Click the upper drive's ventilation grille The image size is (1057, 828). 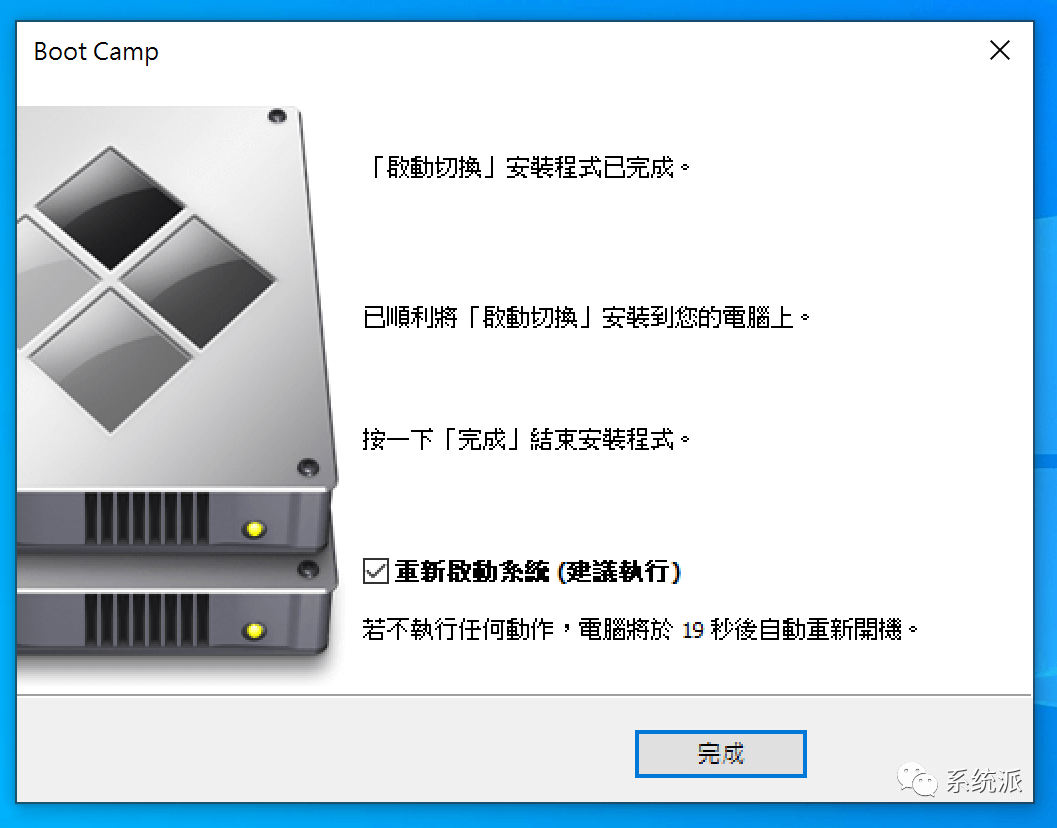pyautogui.click(x=146, y=518)
